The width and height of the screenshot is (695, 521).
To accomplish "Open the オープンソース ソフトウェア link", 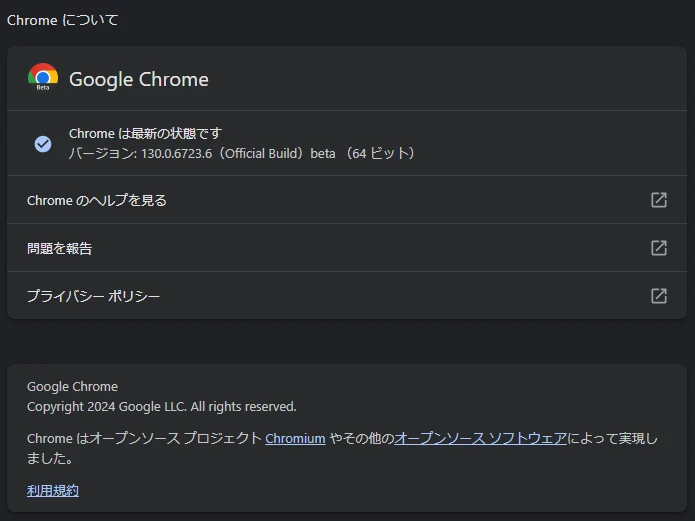I will tap(481, 438).
